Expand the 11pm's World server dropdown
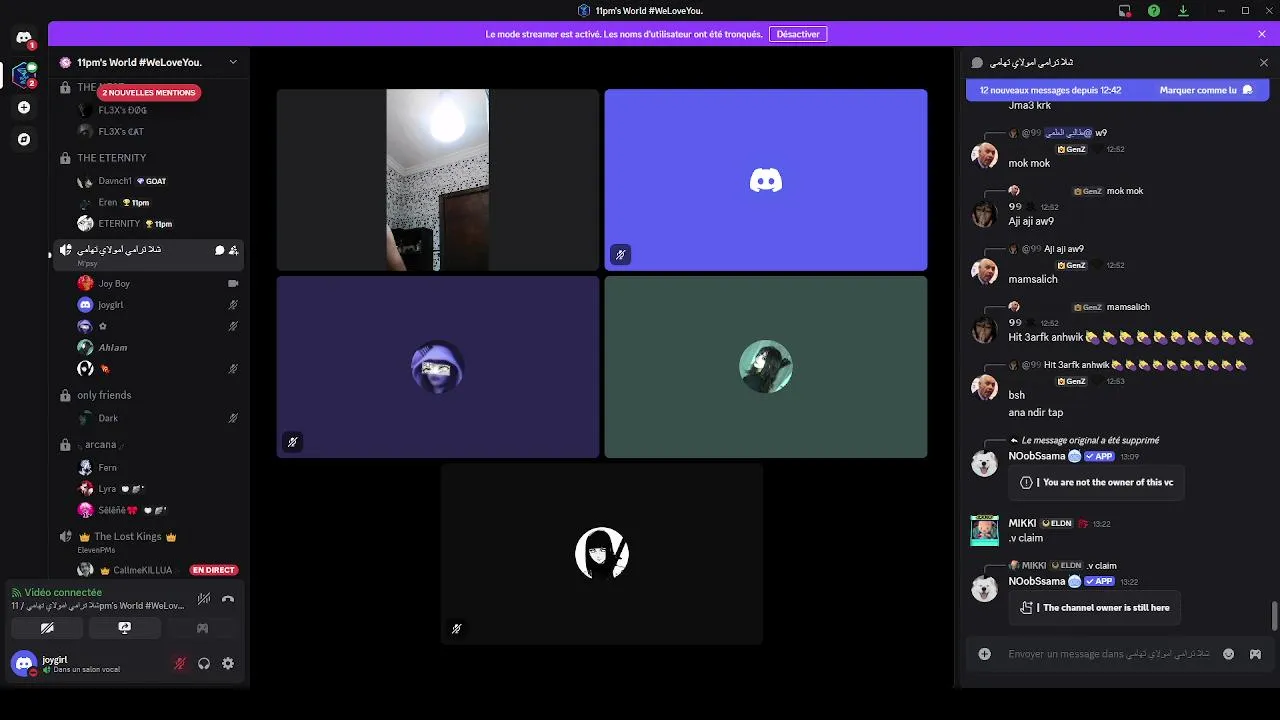 tap(233, 62)
